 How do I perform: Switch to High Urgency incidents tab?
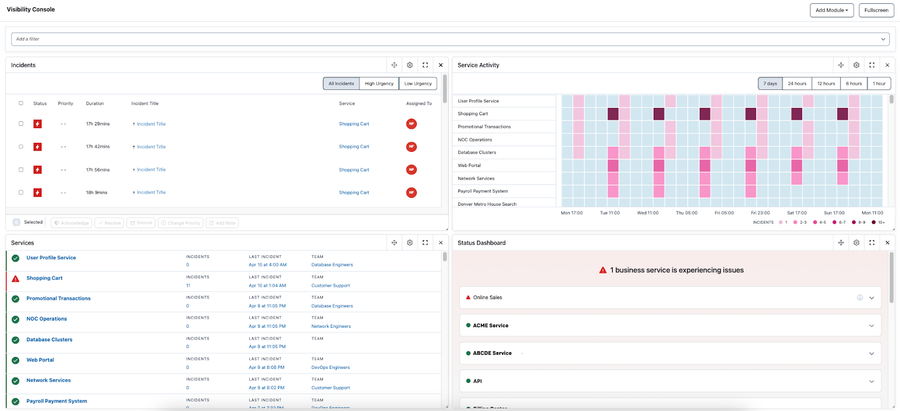click(x=379, y=84)
